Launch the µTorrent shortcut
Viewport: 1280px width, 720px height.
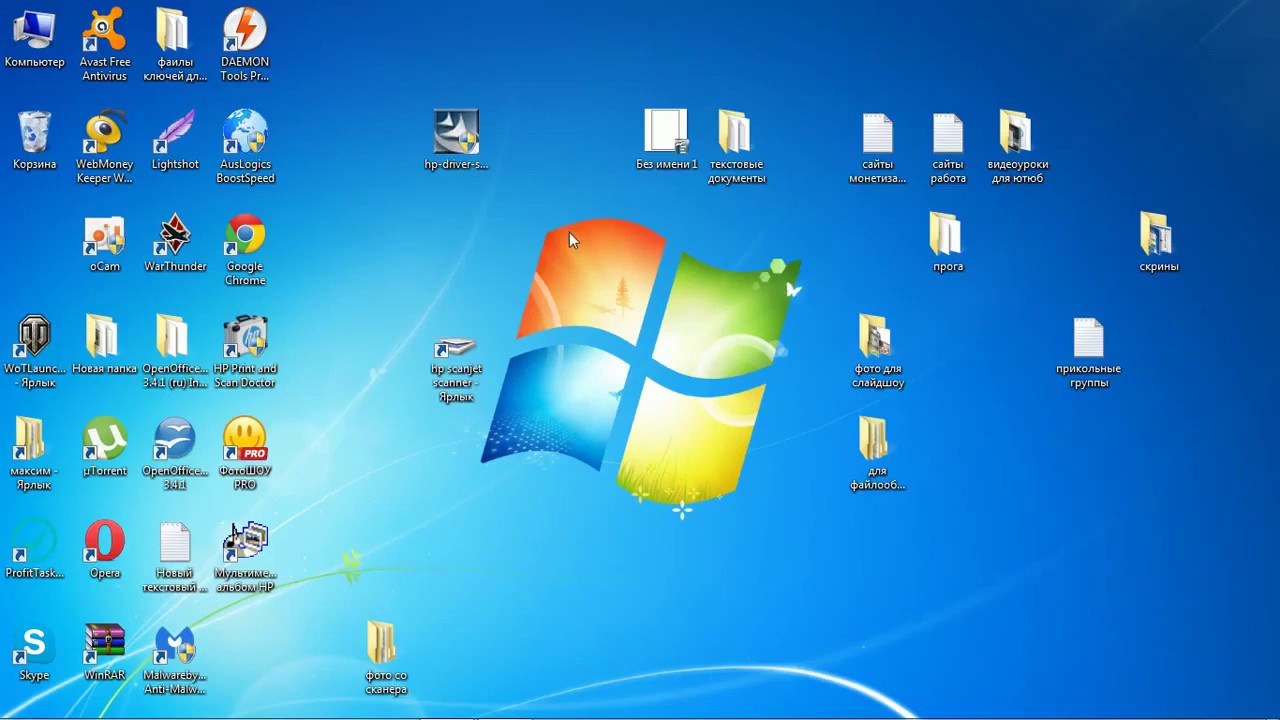105,448
